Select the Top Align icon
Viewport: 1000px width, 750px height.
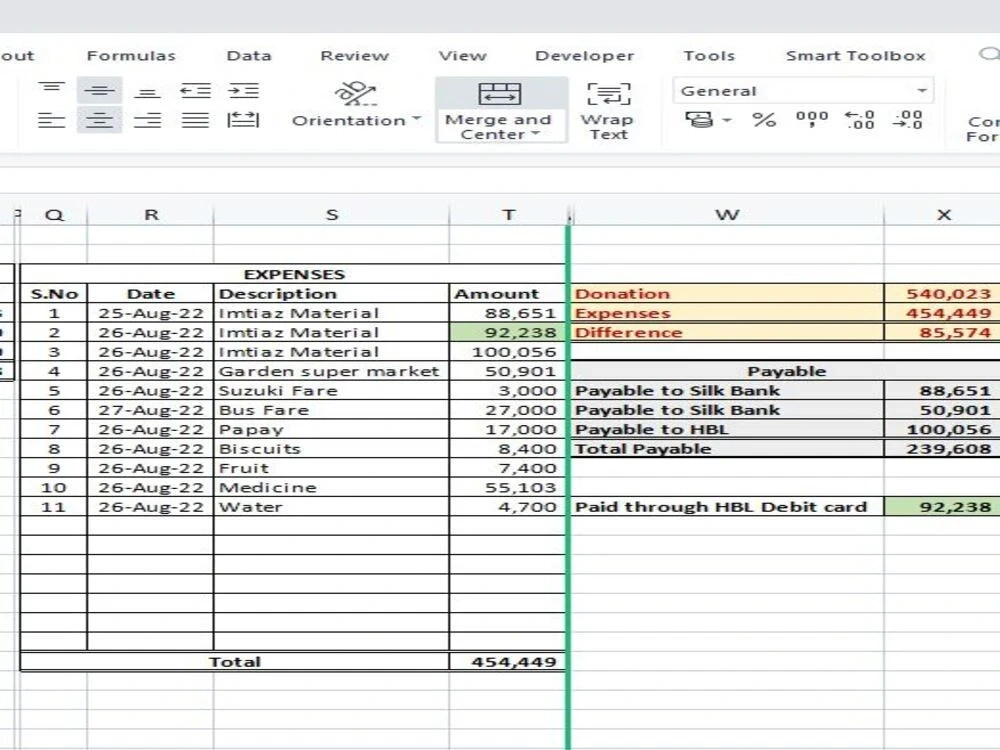pyautogui.click(x=48, y=90)
